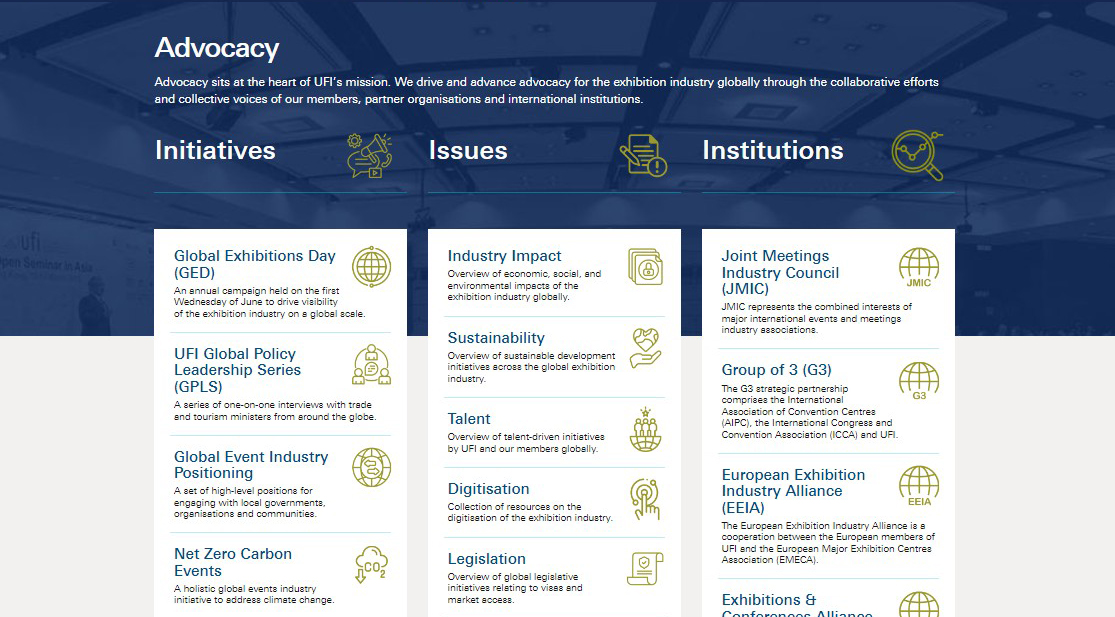Open Exhibitions & Conferences Alliance link
This screenshot has width=1115, height=617.
click(x=796, y=605)
